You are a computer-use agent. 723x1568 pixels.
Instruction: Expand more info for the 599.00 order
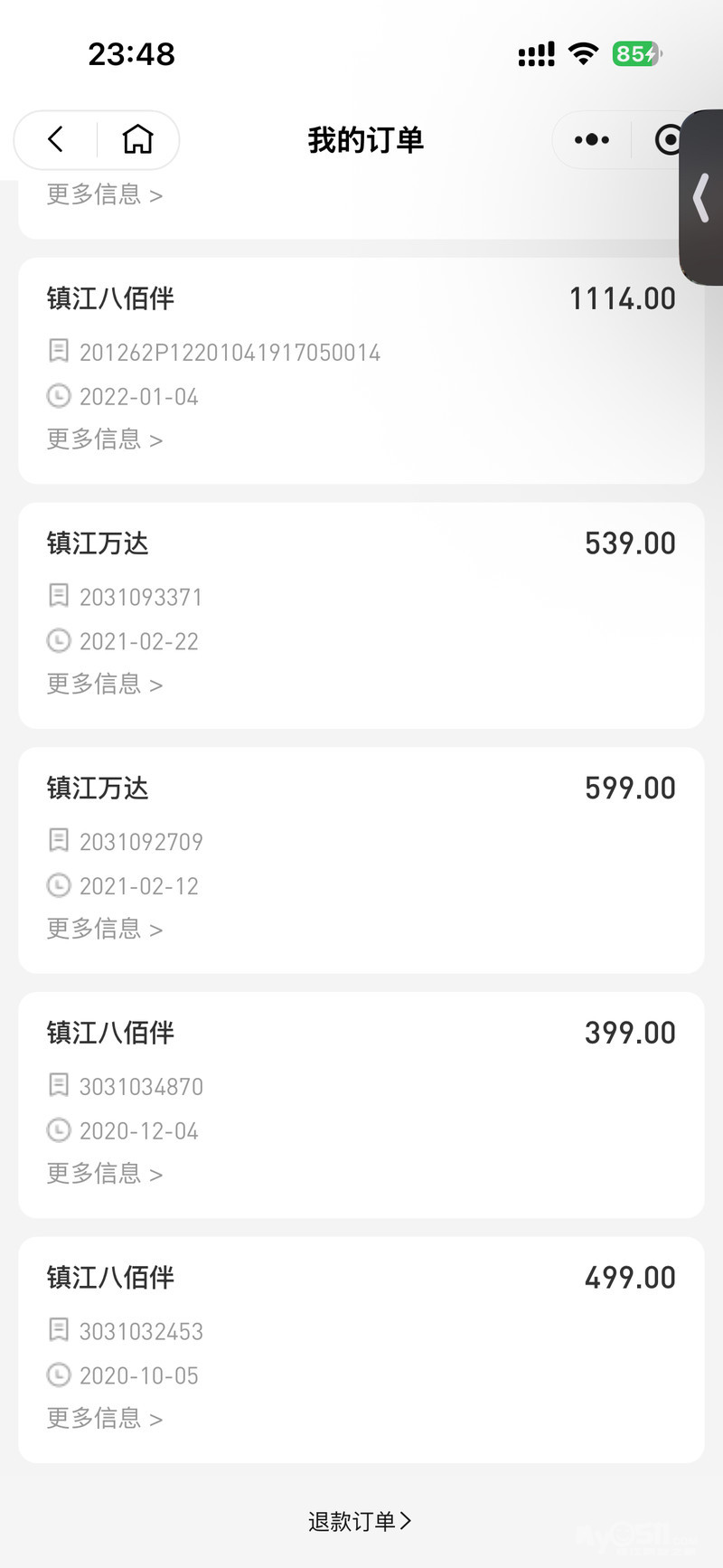pyautogui.click(x=105, y=929)
